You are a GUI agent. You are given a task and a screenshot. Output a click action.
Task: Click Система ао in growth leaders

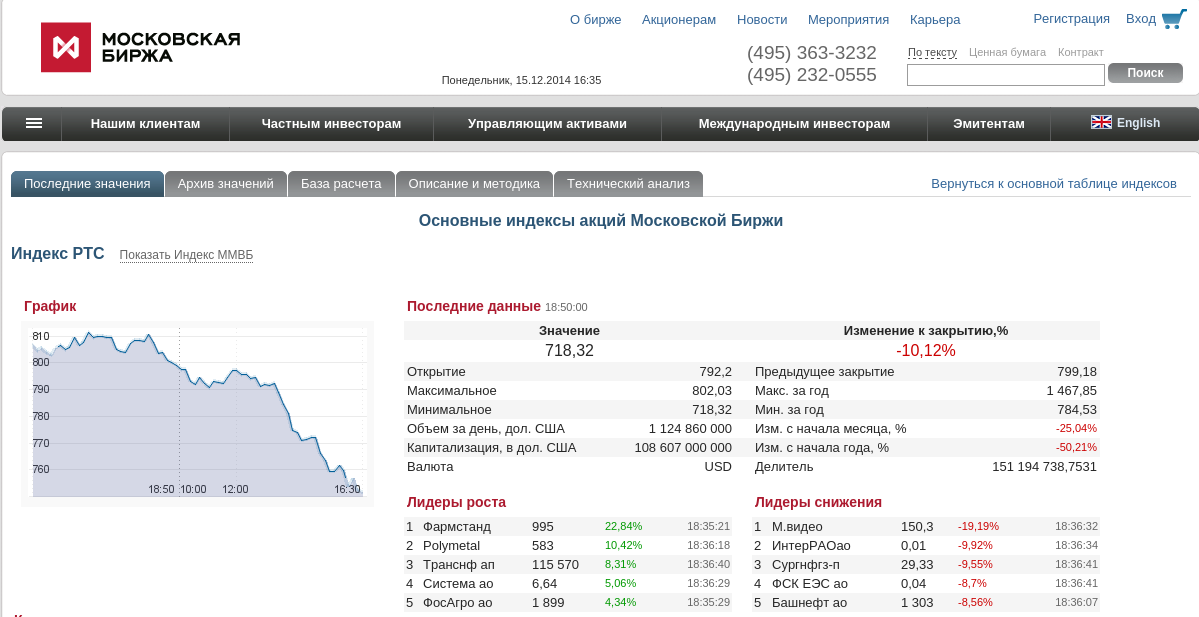coord(458,584)
